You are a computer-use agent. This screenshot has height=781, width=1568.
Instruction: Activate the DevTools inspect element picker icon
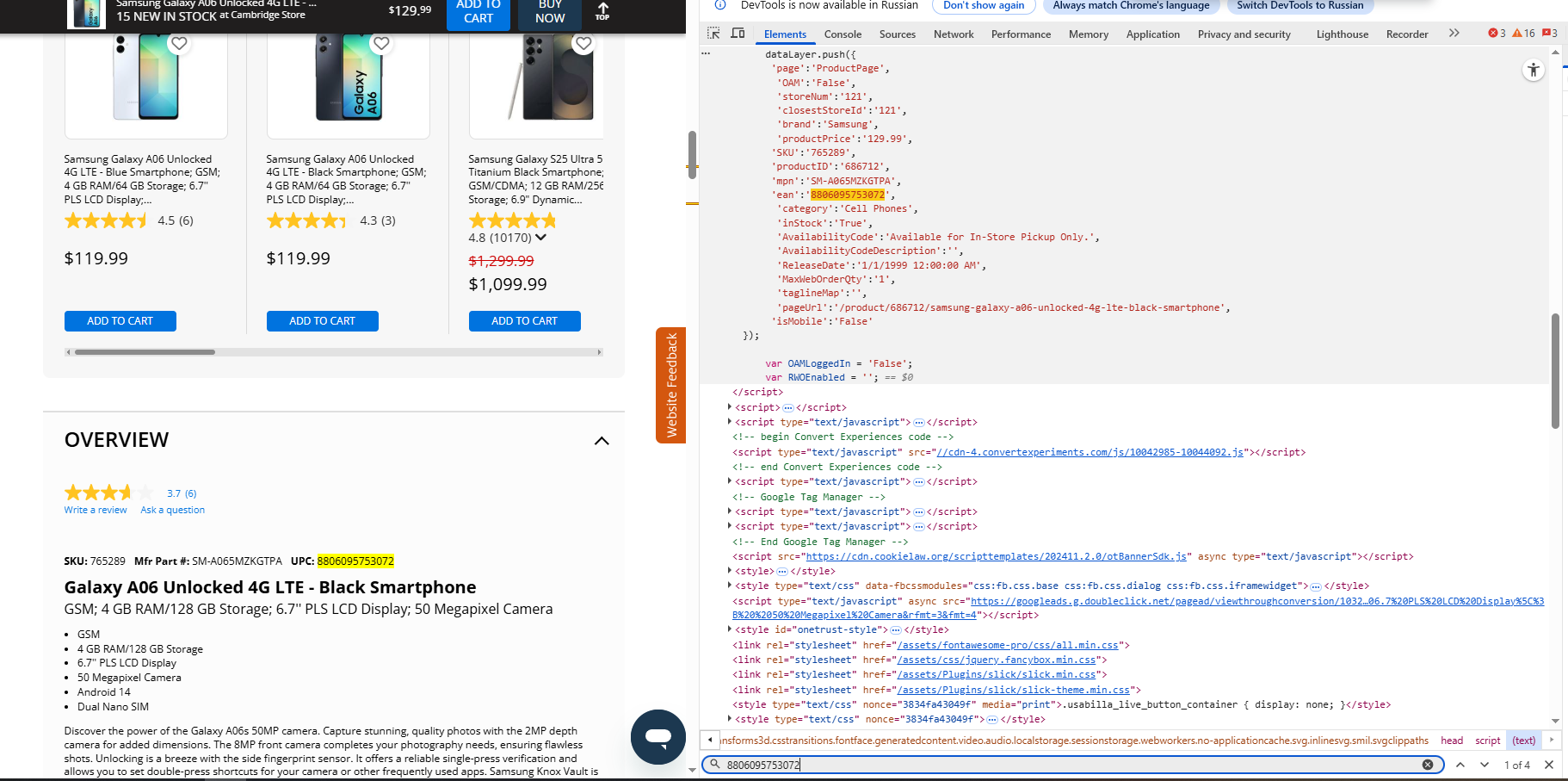click(x=713, y=33)
